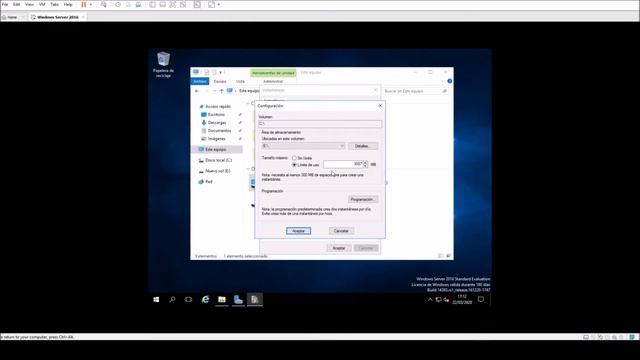Click the taskbar search icon
This screenshot has width=640, height=360.
[x=172, y=300]
